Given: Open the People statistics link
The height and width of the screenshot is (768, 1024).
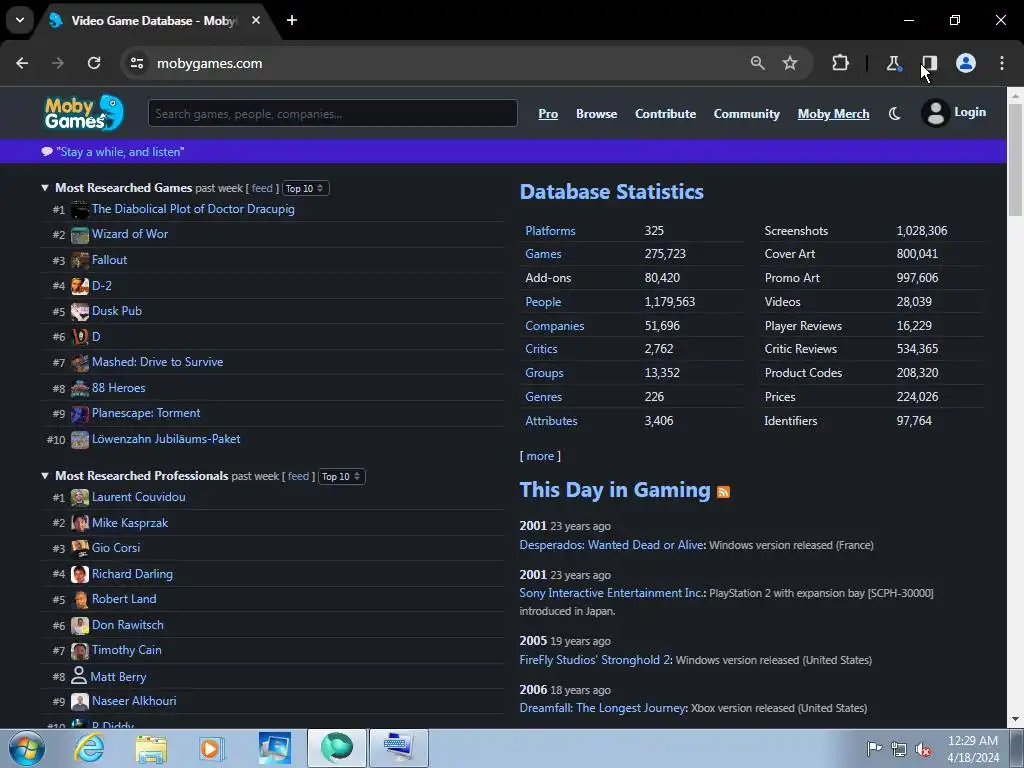Looking at the screenshot, I should tap(543, 302).
